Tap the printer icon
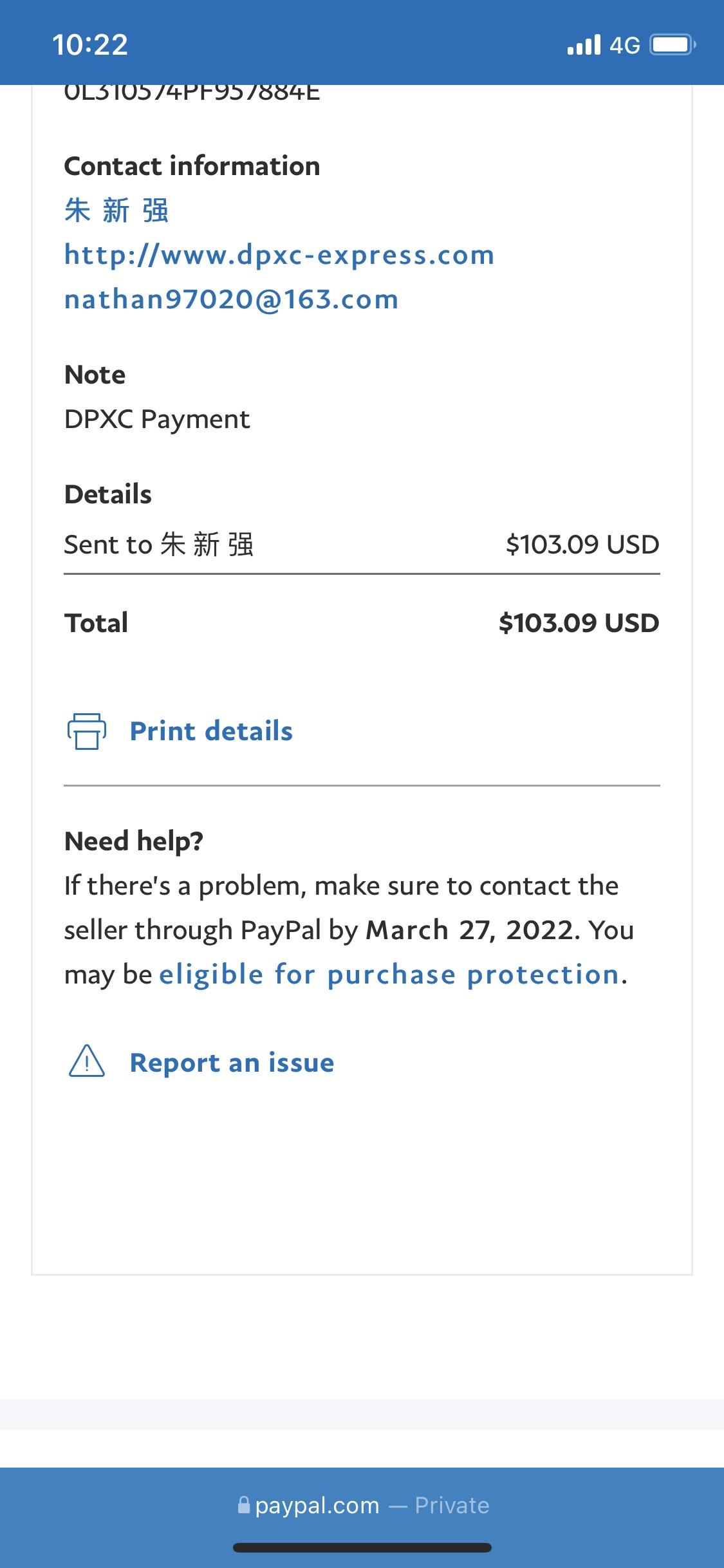Screen dimensions: 724x1568 click(87, 731)
